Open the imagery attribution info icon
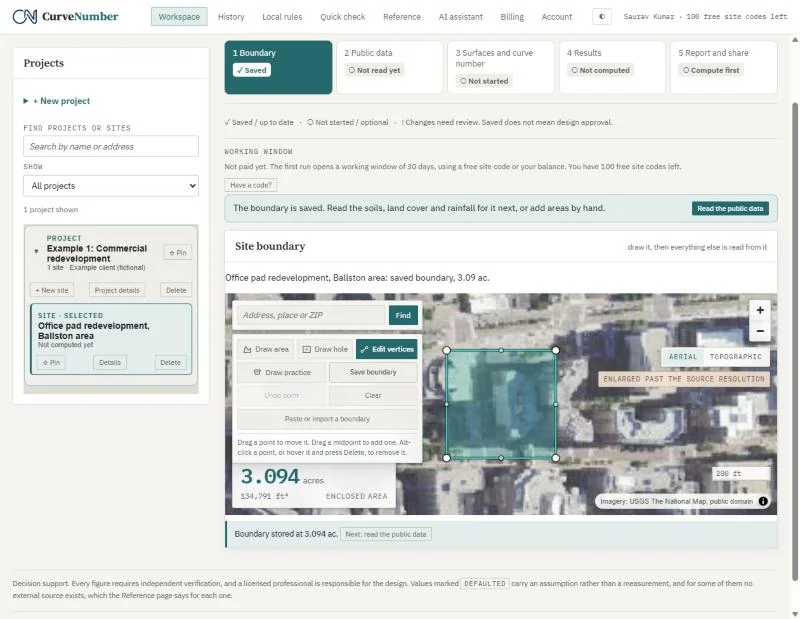The height and width of the screenshot is (619, 800). pyautogui.click(x=763, y=501)
